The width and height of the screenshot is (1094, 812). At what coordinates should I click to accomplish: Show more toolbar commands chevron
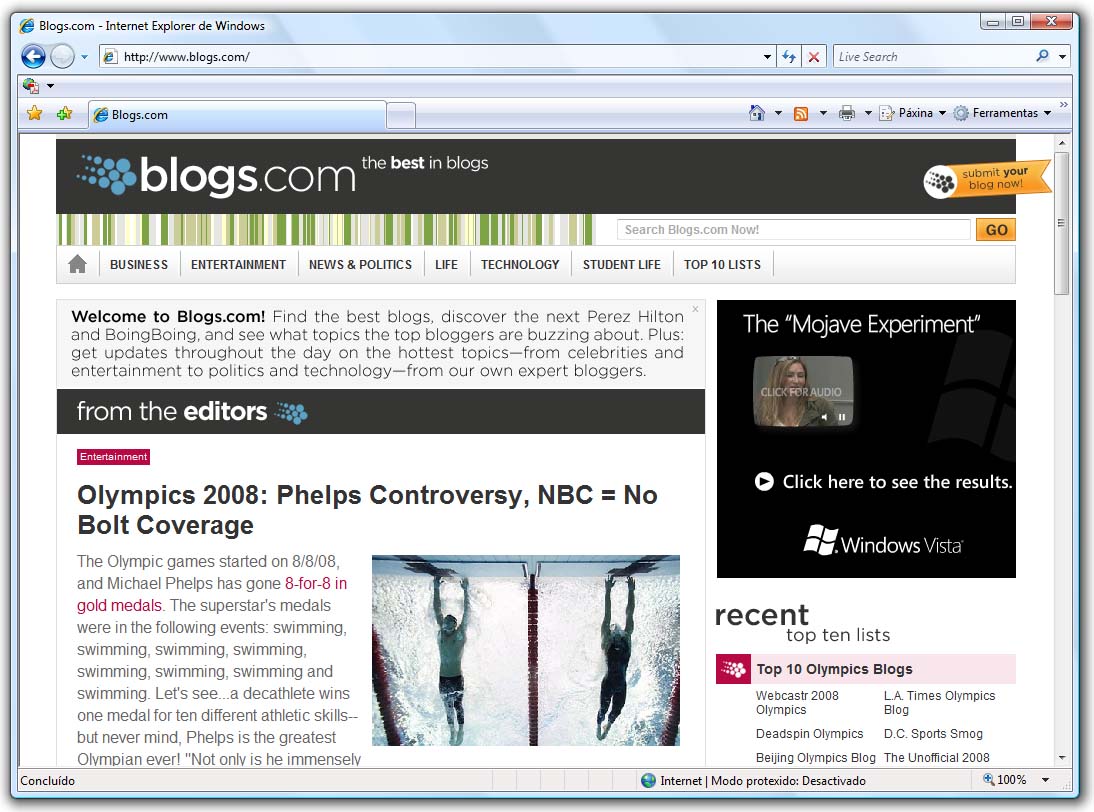(1063, 105)
